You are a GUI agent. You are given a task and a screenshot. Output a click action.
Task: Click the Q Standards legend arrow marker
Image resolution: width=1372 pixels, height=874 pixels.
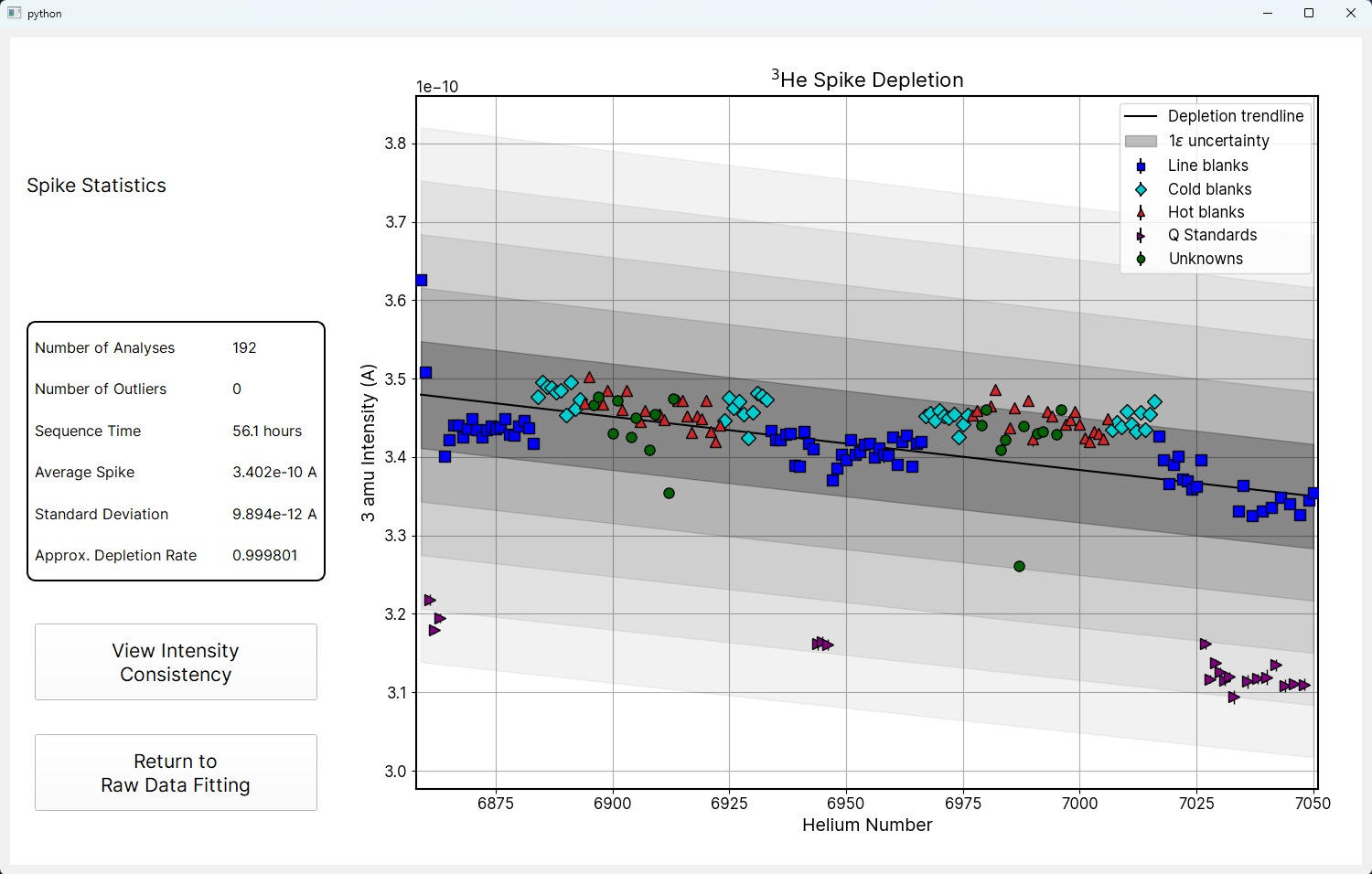coord(1141,236)
